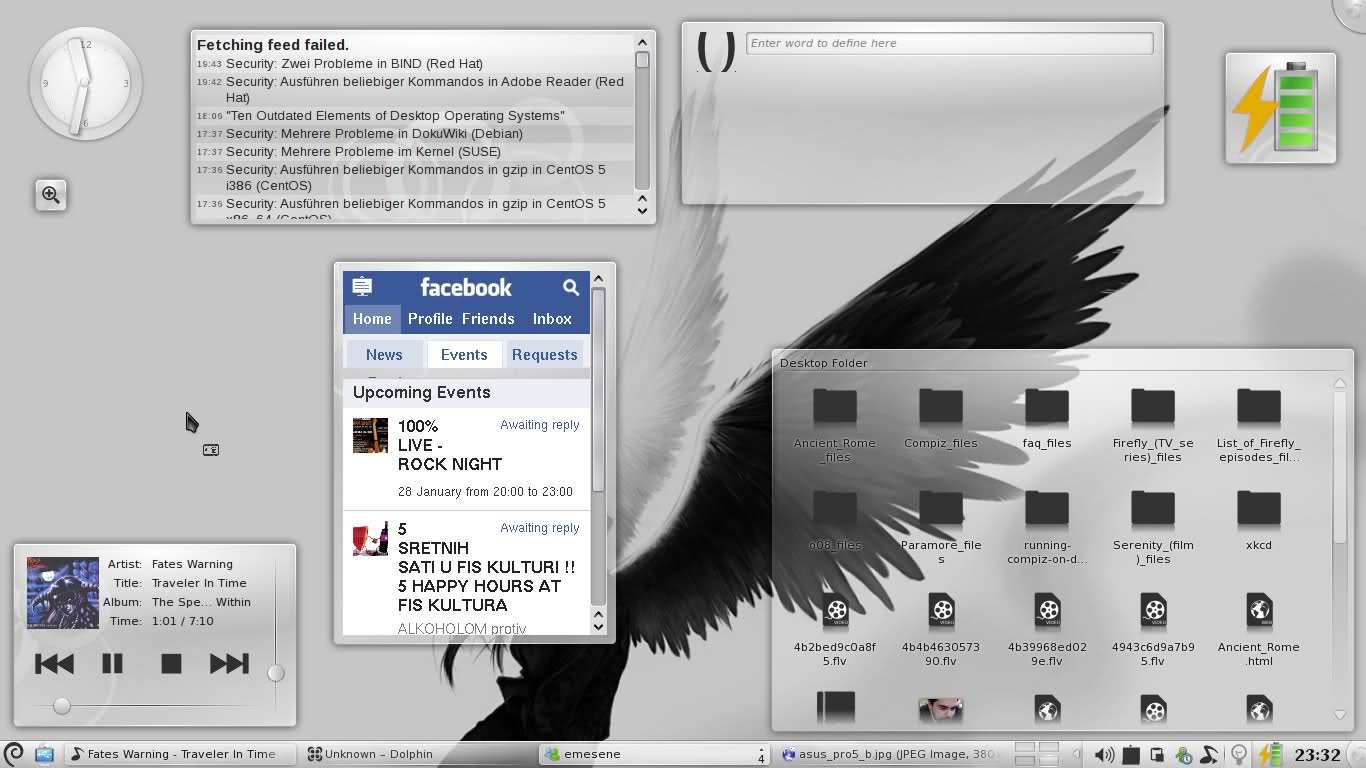This screenshot has height=768, width=1366.
Task: Click the volume speaker icon in system tray
Action: point(1104,754)
